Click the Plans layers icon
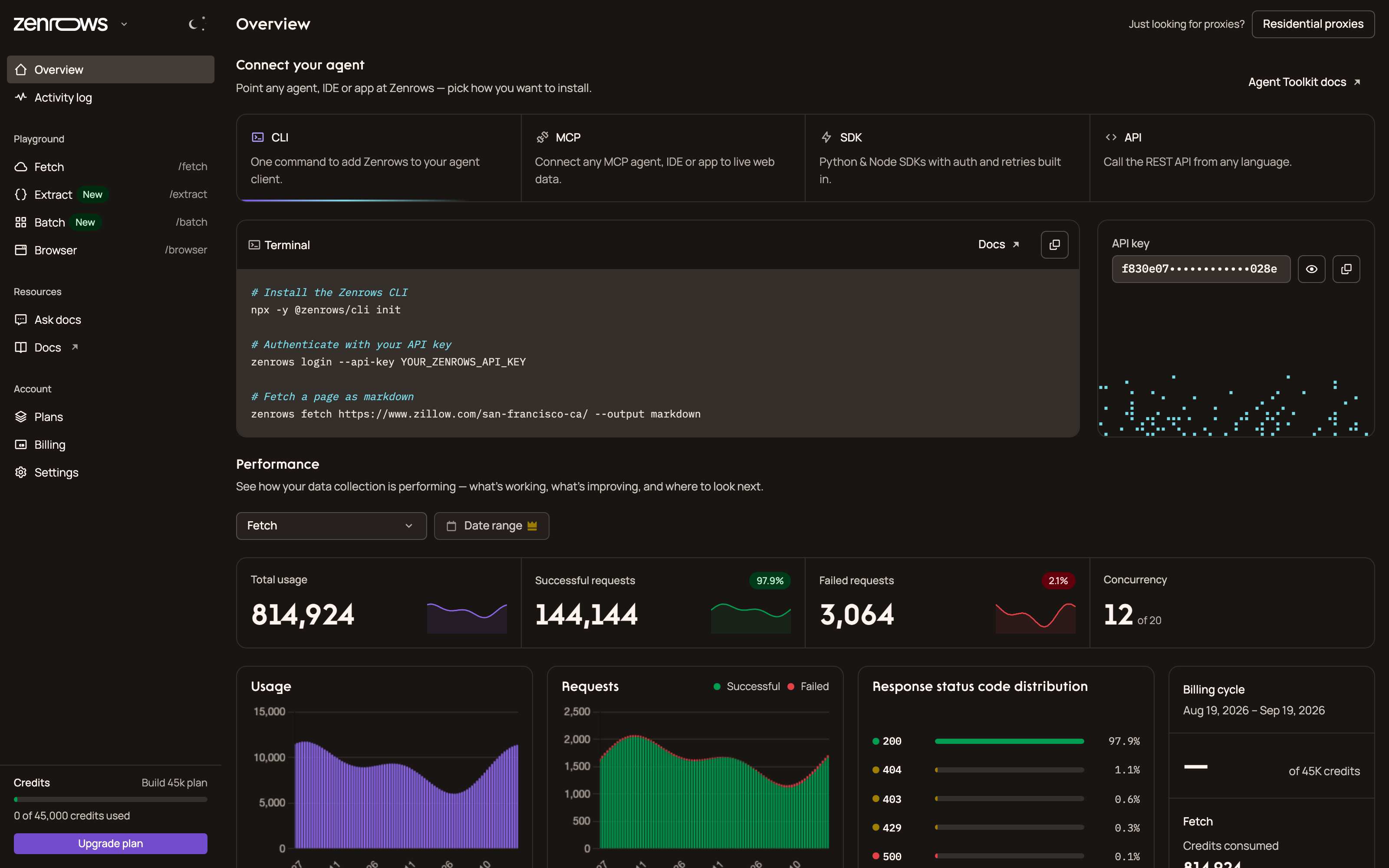Screen dimensions: 1389x868 (21, 417)
